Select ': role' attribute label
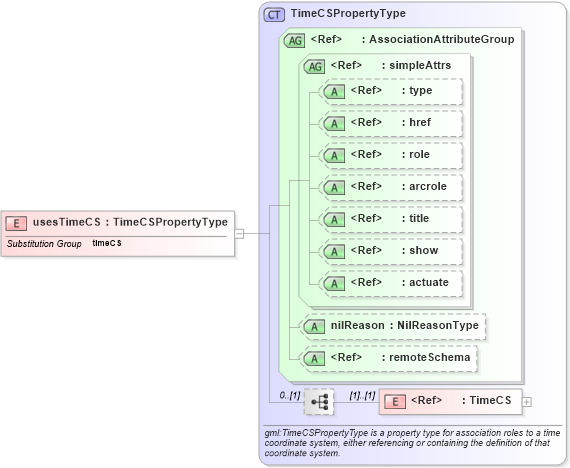The width and height of the screenshot is (570, 468). (x=416, y=154)
